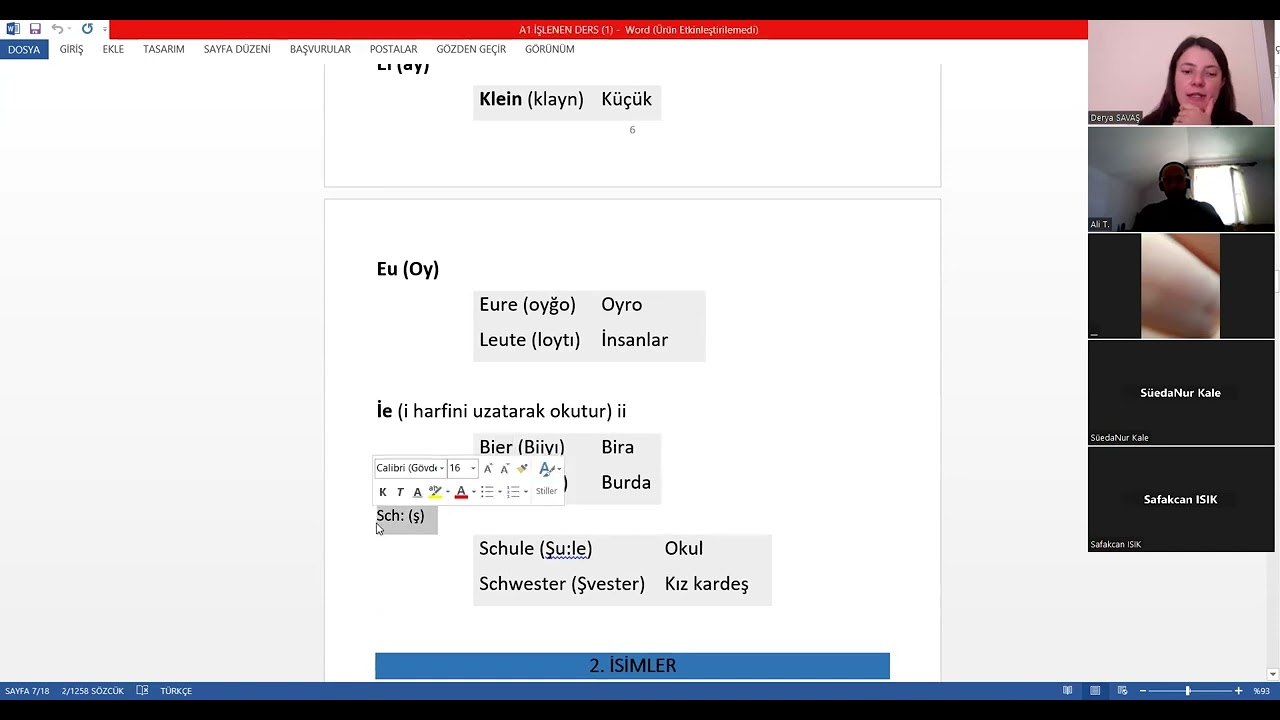Viewport: 1280px width, 720px height.
Task: Open the POSTALAR tab
Action: [x=393, y=49]
